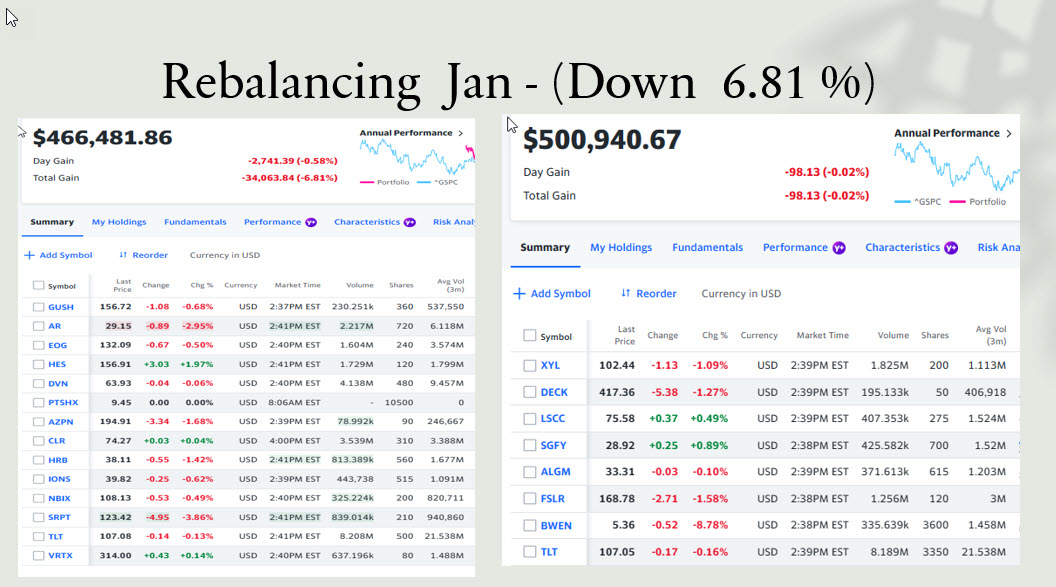Open the EOG ticker link
The height and width of the screenshot is (587, 1056).
[57, 345]
